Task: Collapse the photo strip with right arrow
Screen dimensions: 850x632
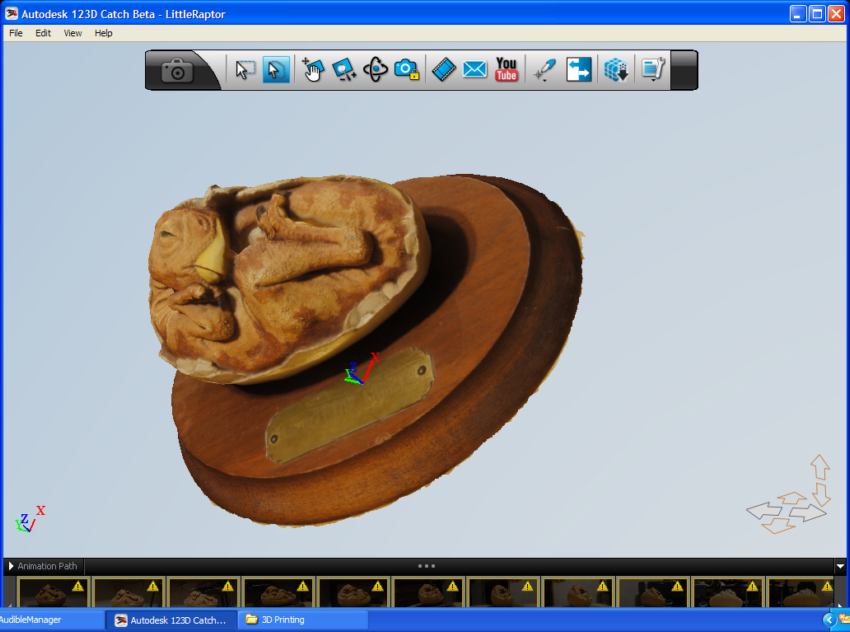Action: pos(840,567)
